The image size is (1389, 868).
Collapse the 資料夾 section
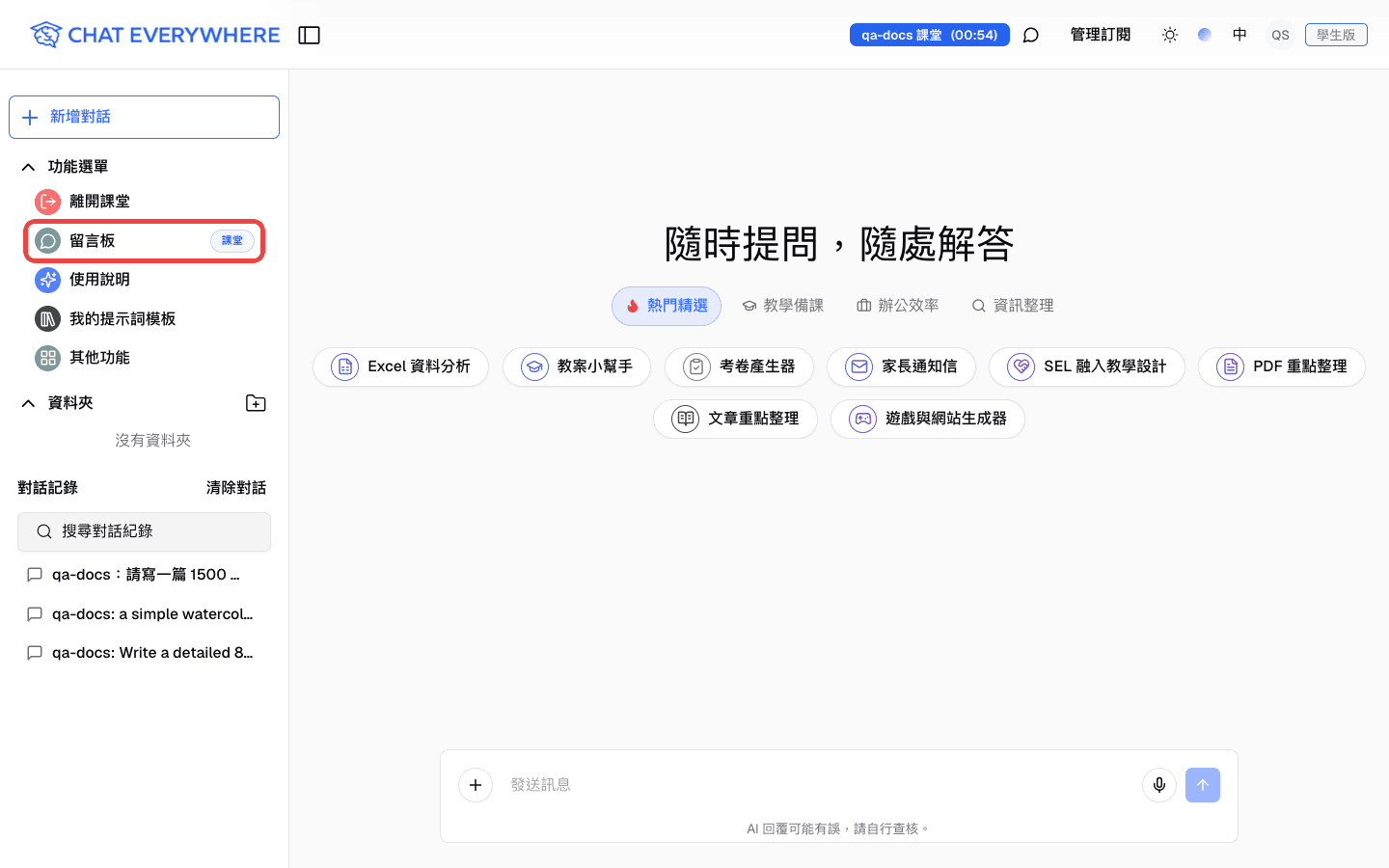29,403
